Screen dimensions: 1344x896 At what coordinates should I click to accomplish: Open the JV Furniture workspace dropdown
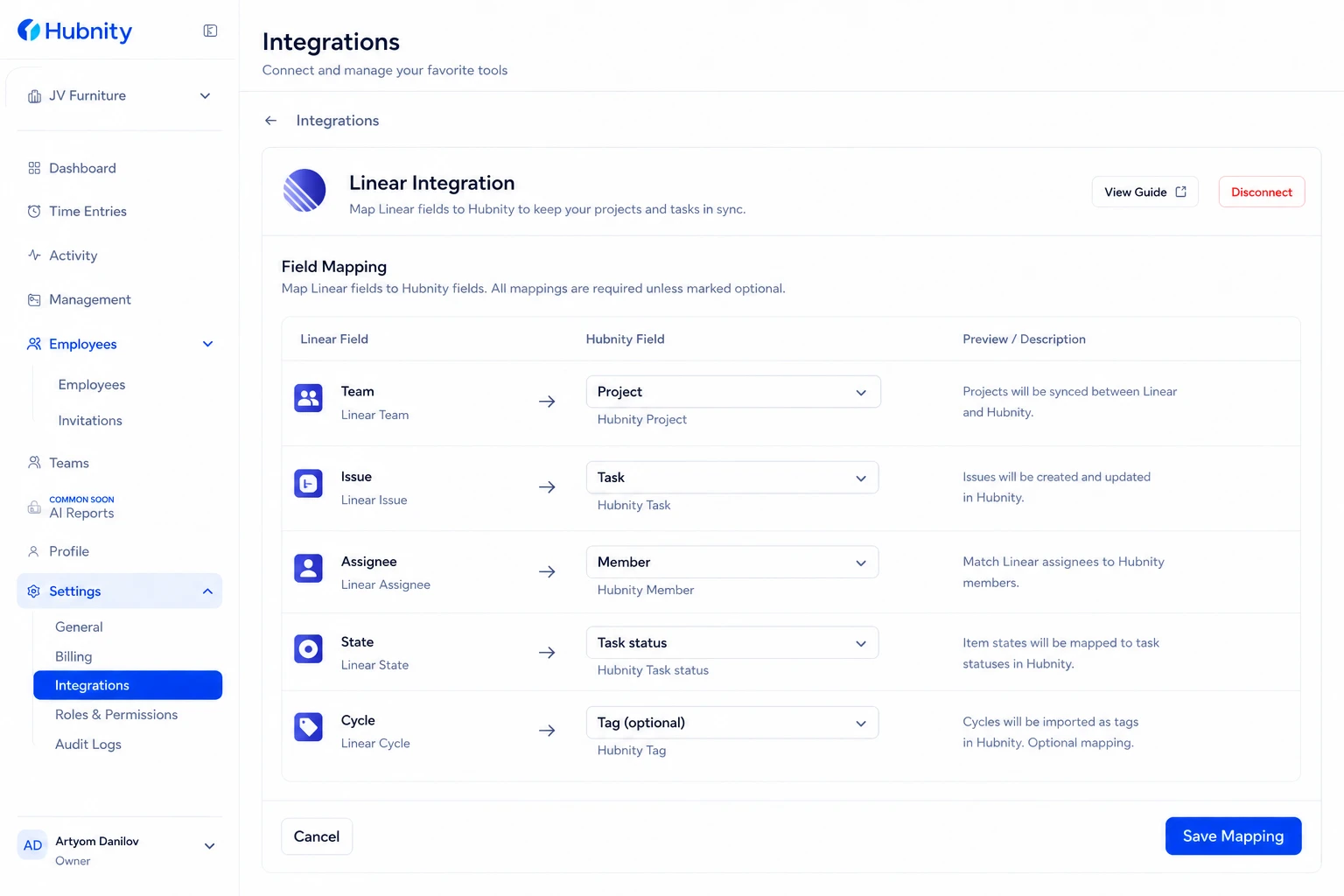click(x=205, y=96)
